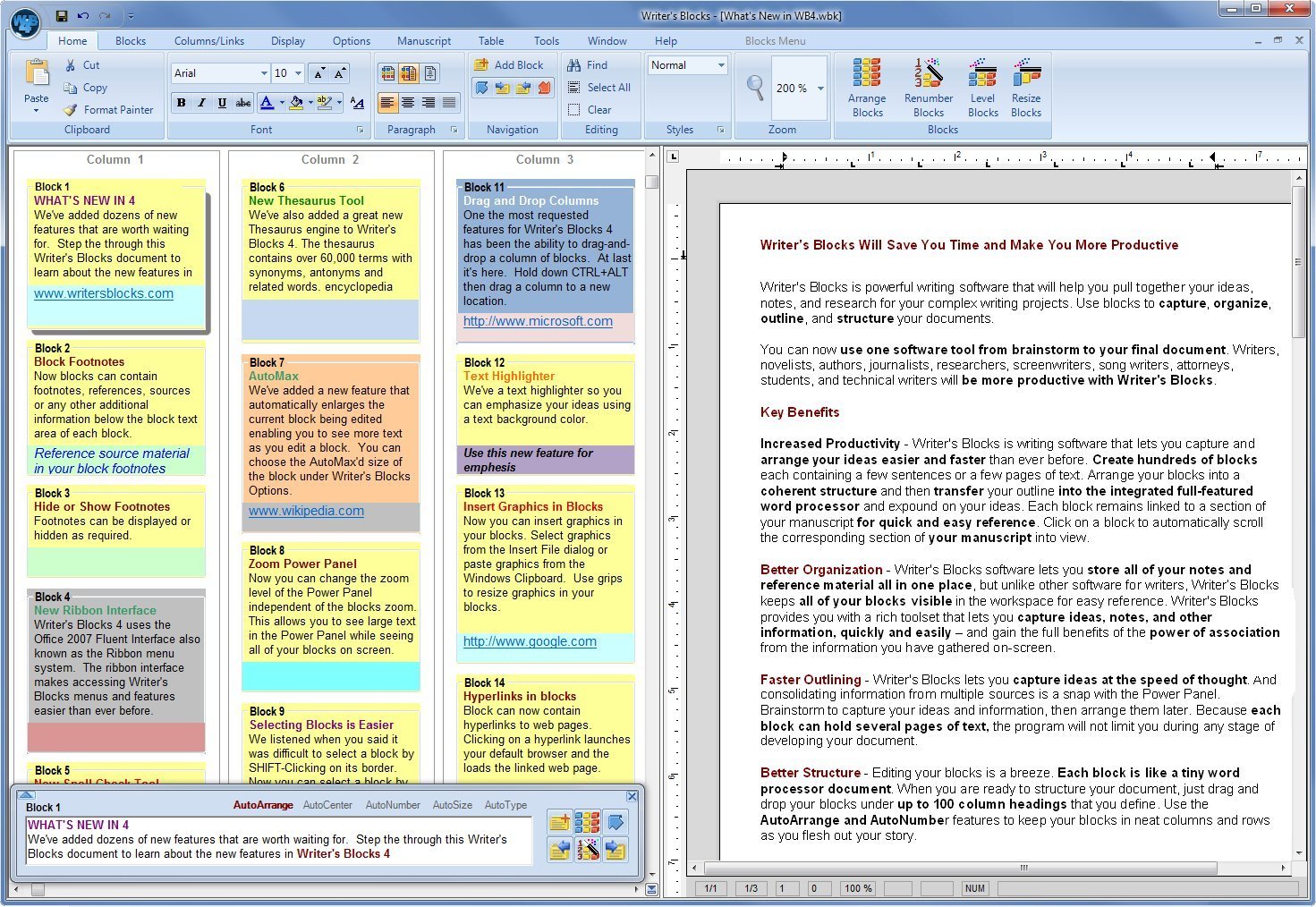Screen dimensions: 1316x907
Task: Set paragraph alignment to left
Action: [387, 103]
